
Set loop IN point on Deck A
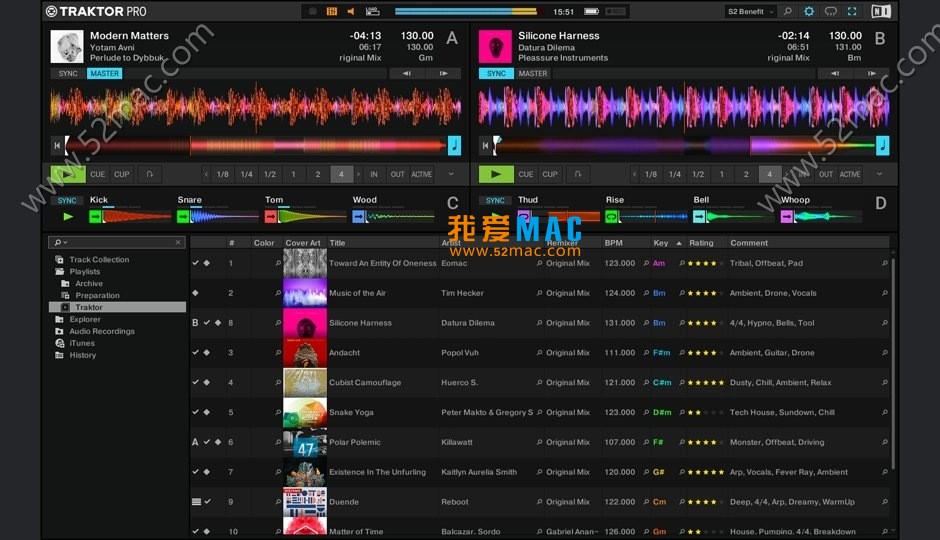point(373,174)
